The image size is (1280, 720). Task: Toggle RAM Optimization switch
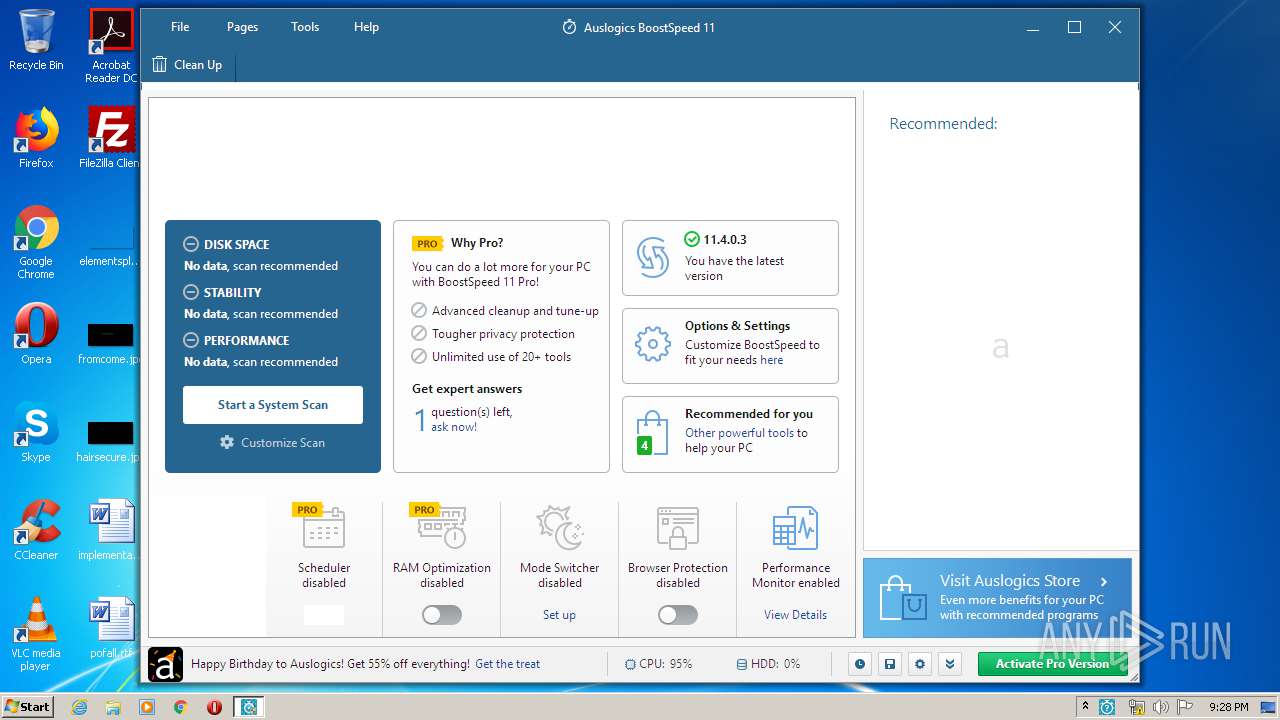point(442,615)
